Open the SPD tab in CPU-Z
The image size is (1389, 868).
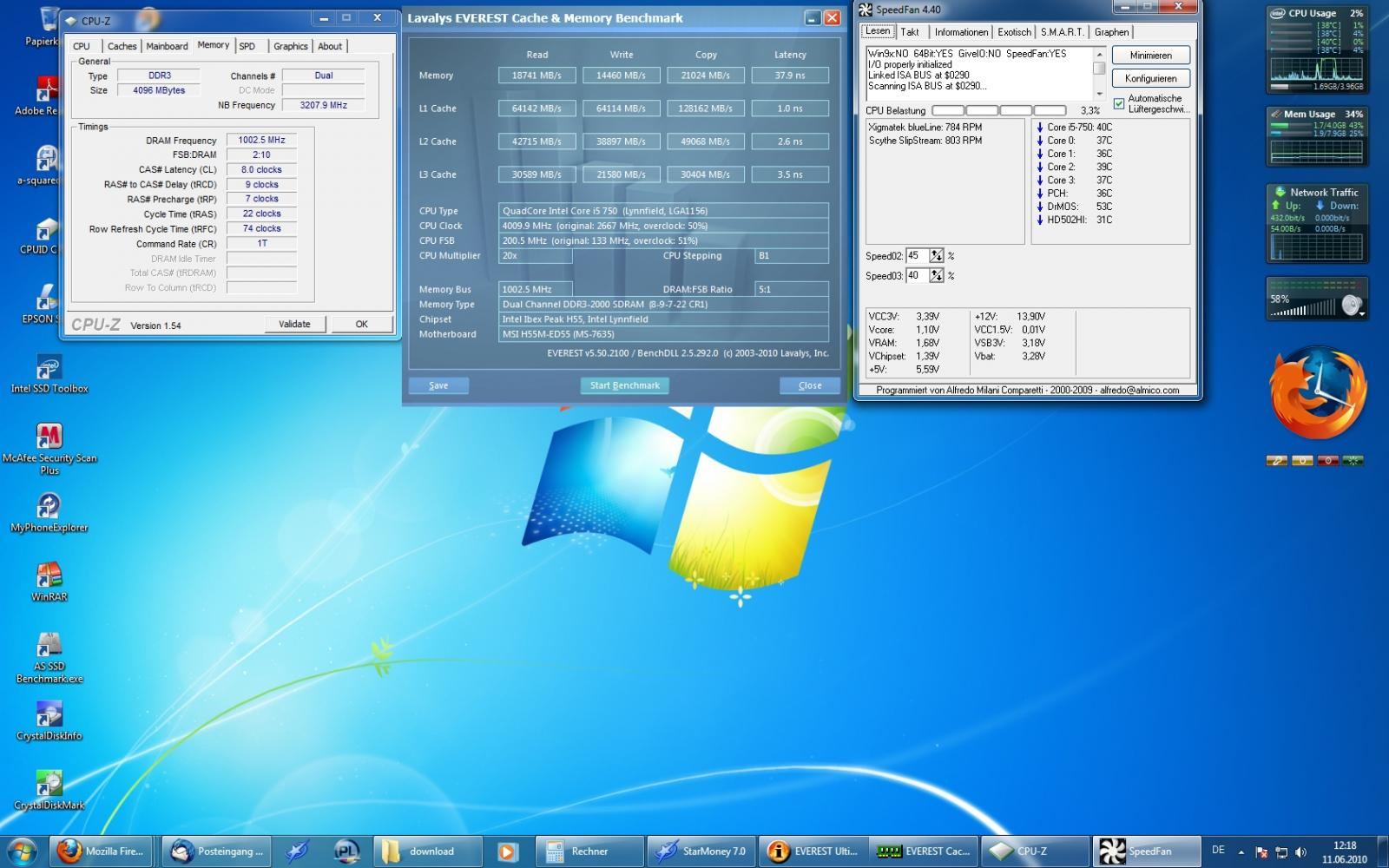pyautogui.click(x=247, y=46)
